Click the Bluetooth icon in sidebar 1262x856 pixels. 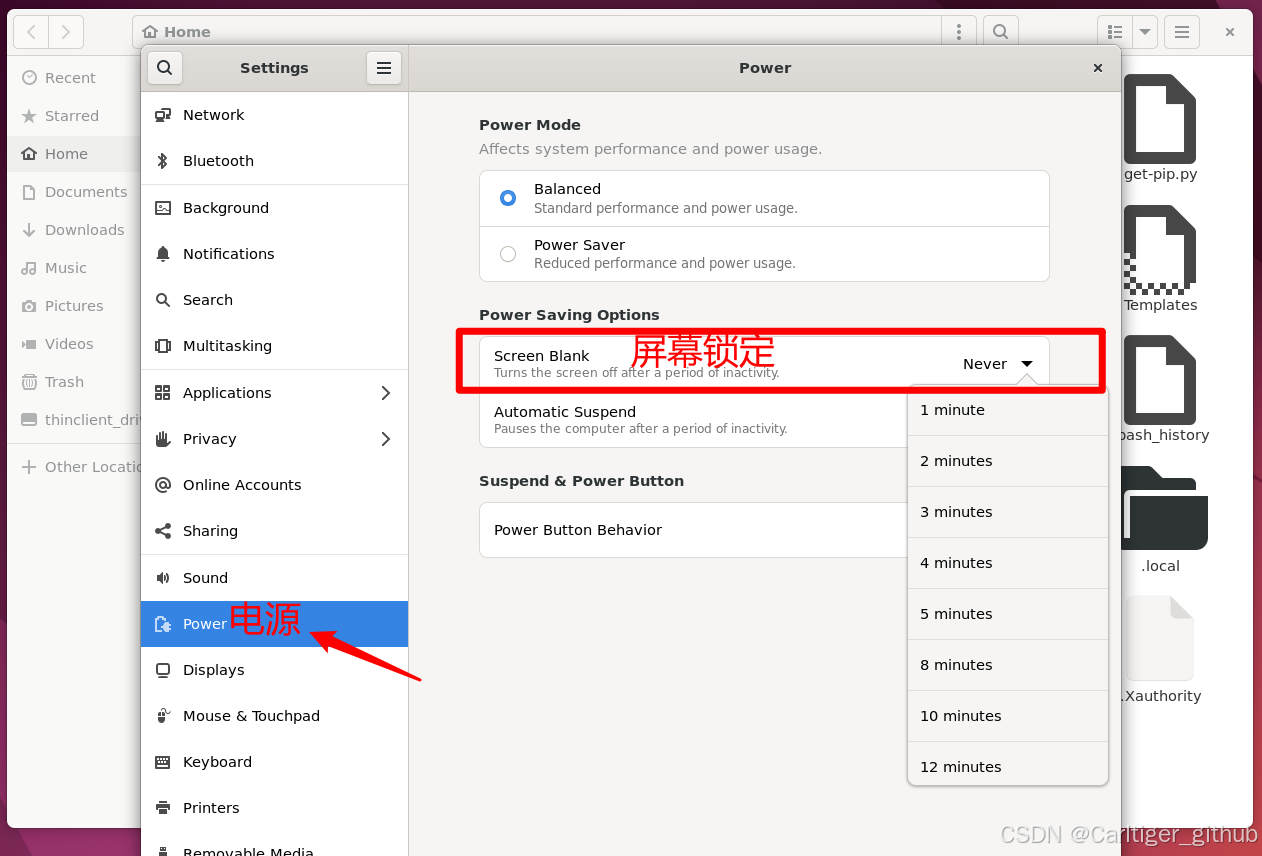[163, 161]
